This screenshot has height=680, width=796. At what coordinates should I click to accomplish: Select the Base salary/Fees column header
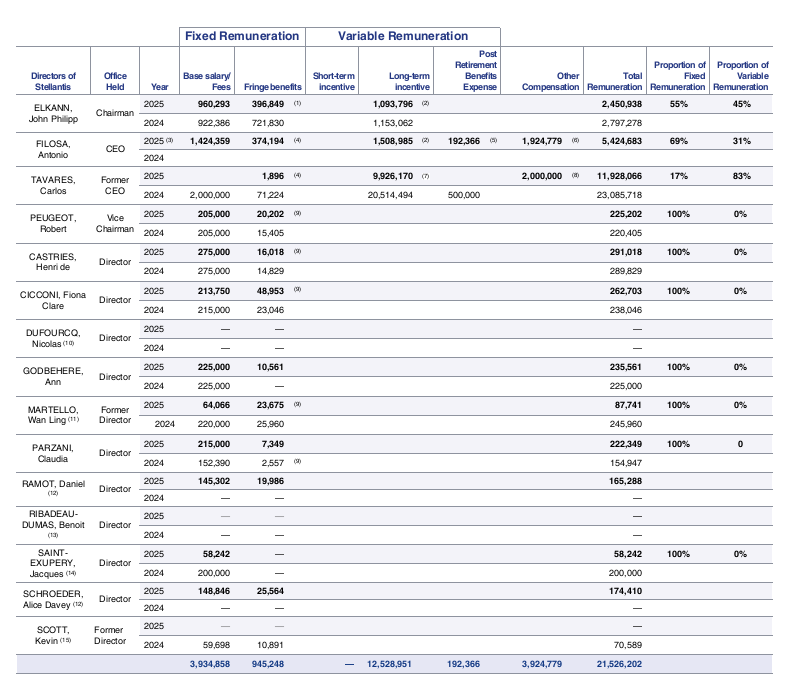point(207,81)
